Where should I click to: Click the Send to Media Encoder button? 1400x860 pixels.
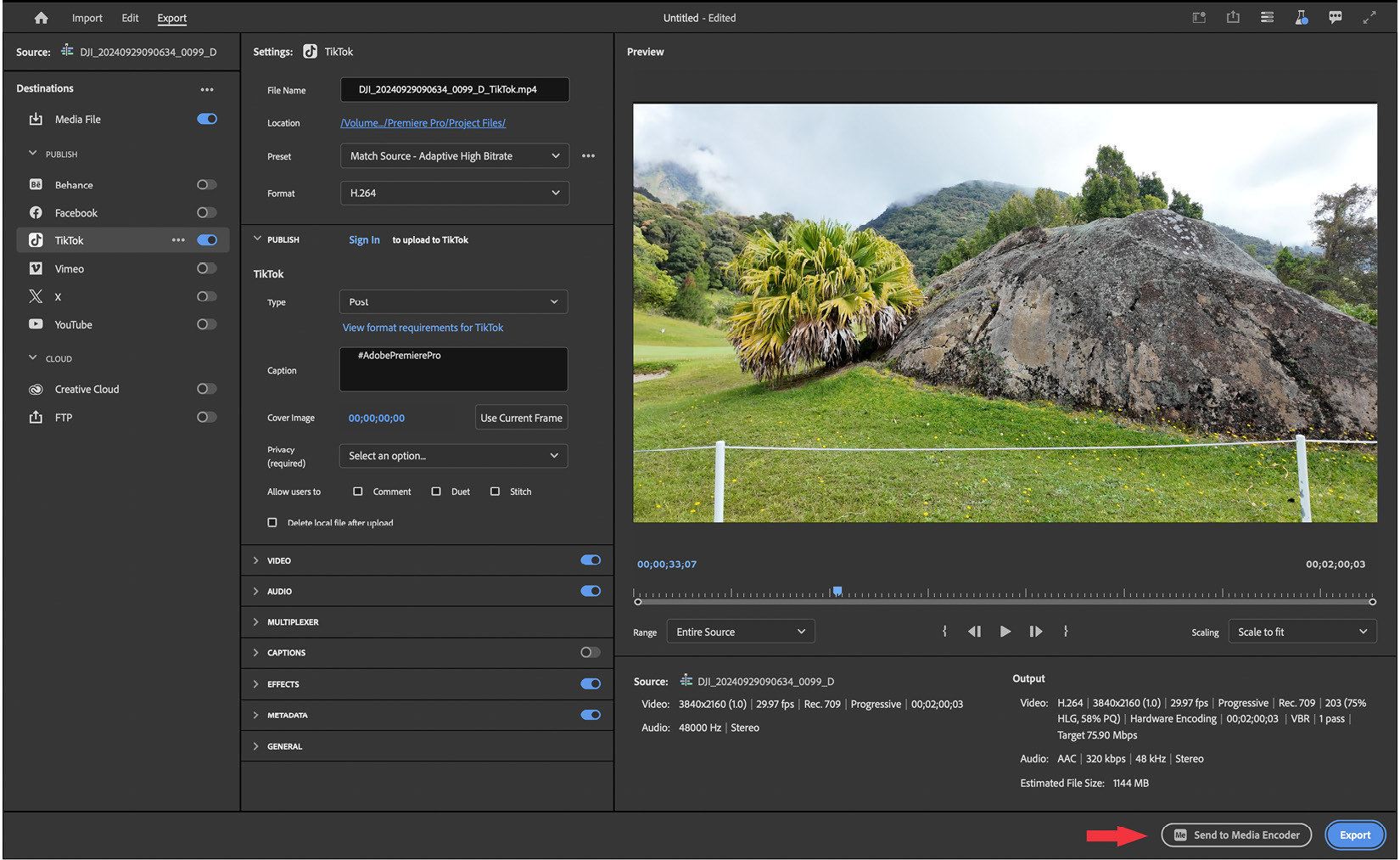tap(1236, 835)
